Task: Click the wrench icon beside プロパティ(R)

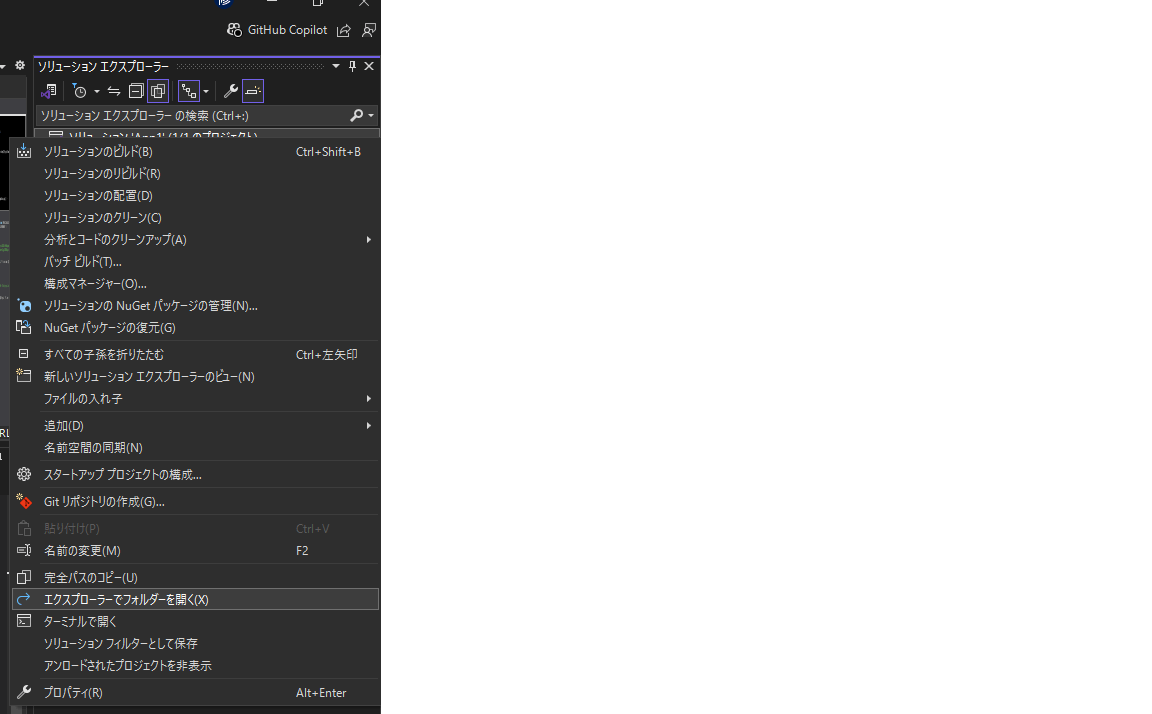Action: 24,692
